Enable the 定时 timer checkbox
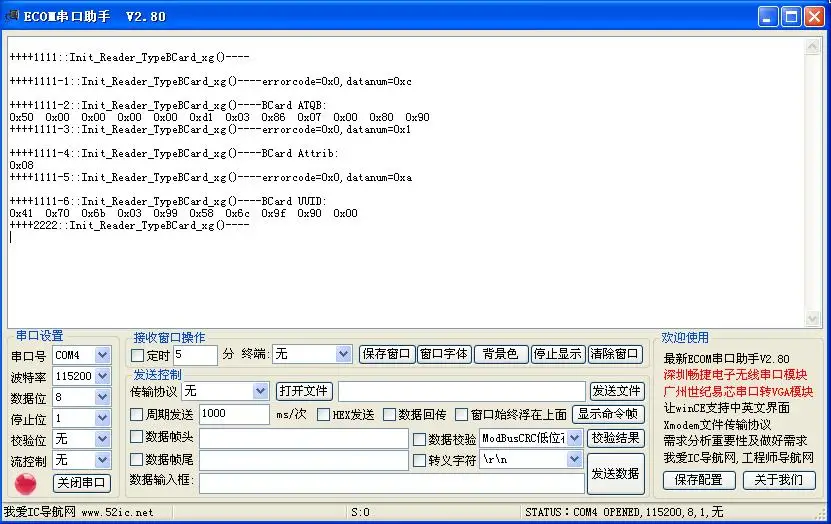The width and height of the screenshot is (831, 524). [137, 355]
